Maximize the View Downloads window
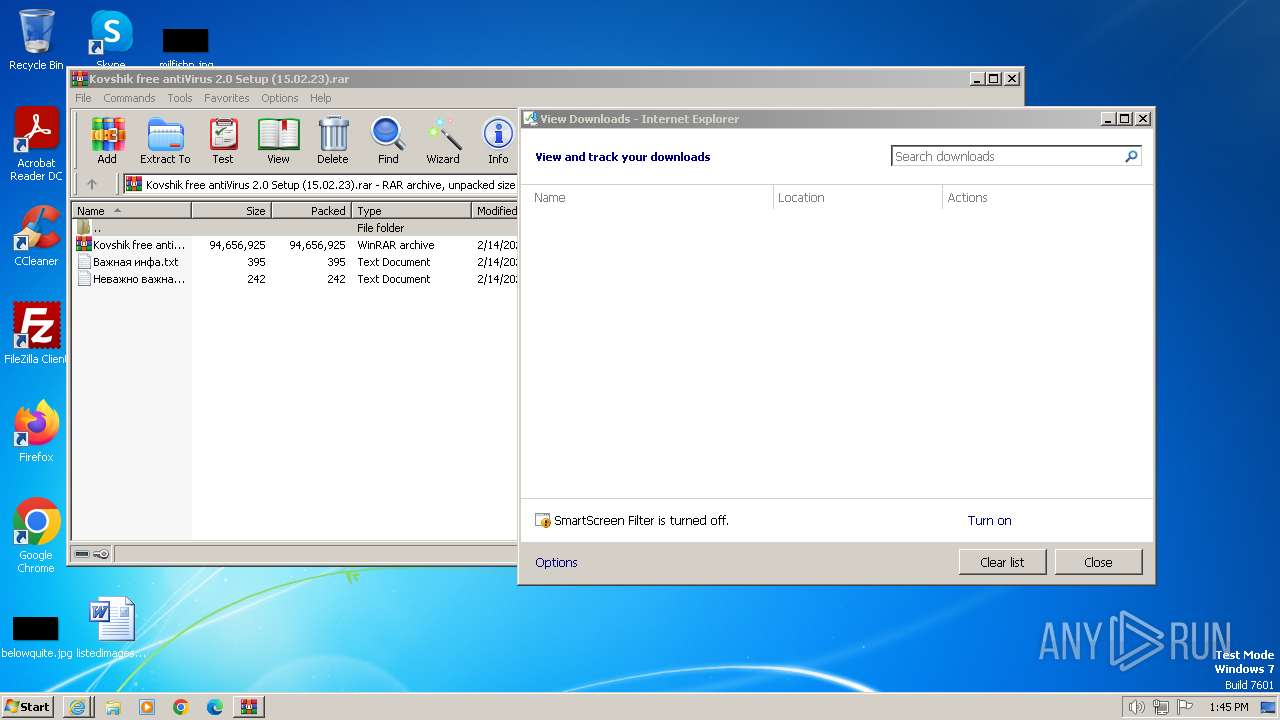 1125,118
